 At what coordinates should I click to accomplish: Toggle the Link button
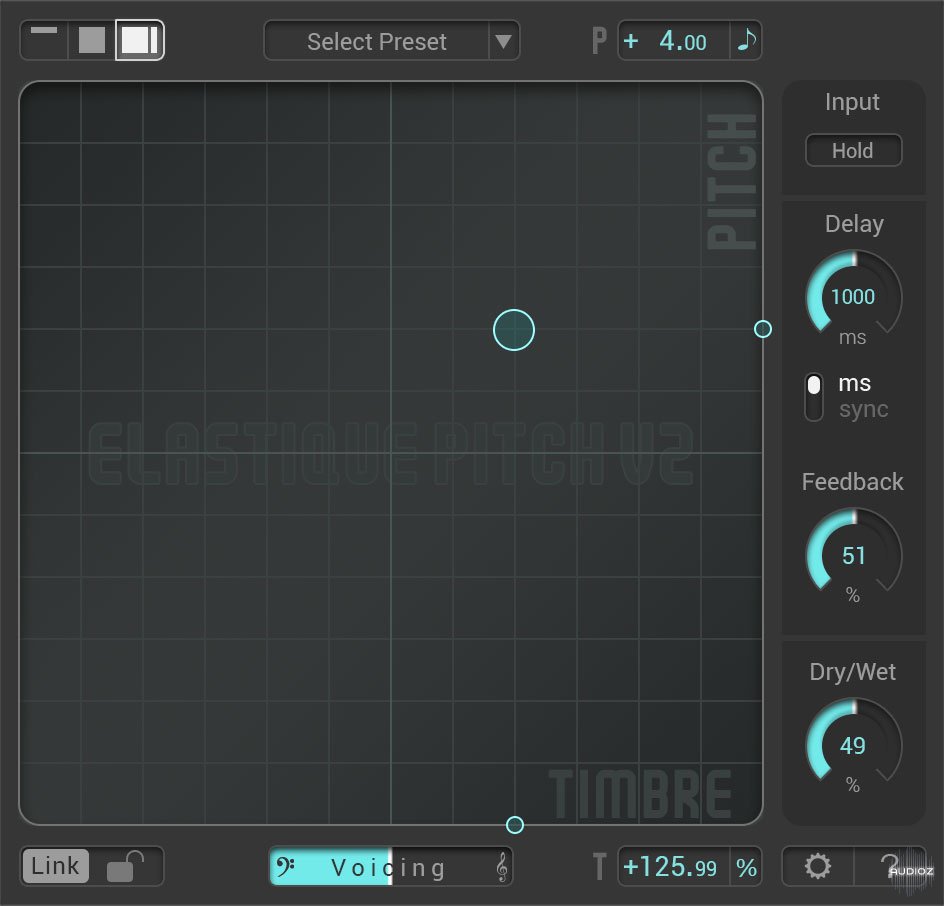click(x=55, y=867)
